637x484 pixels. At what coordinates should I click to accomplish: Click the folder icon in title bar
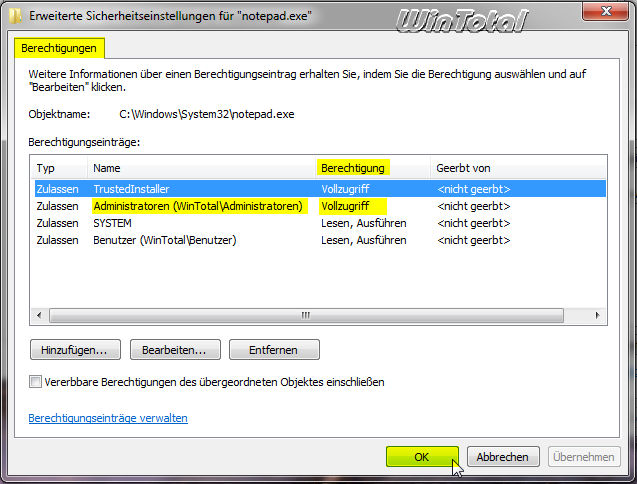pyautogui.click(x=15, y=16)
